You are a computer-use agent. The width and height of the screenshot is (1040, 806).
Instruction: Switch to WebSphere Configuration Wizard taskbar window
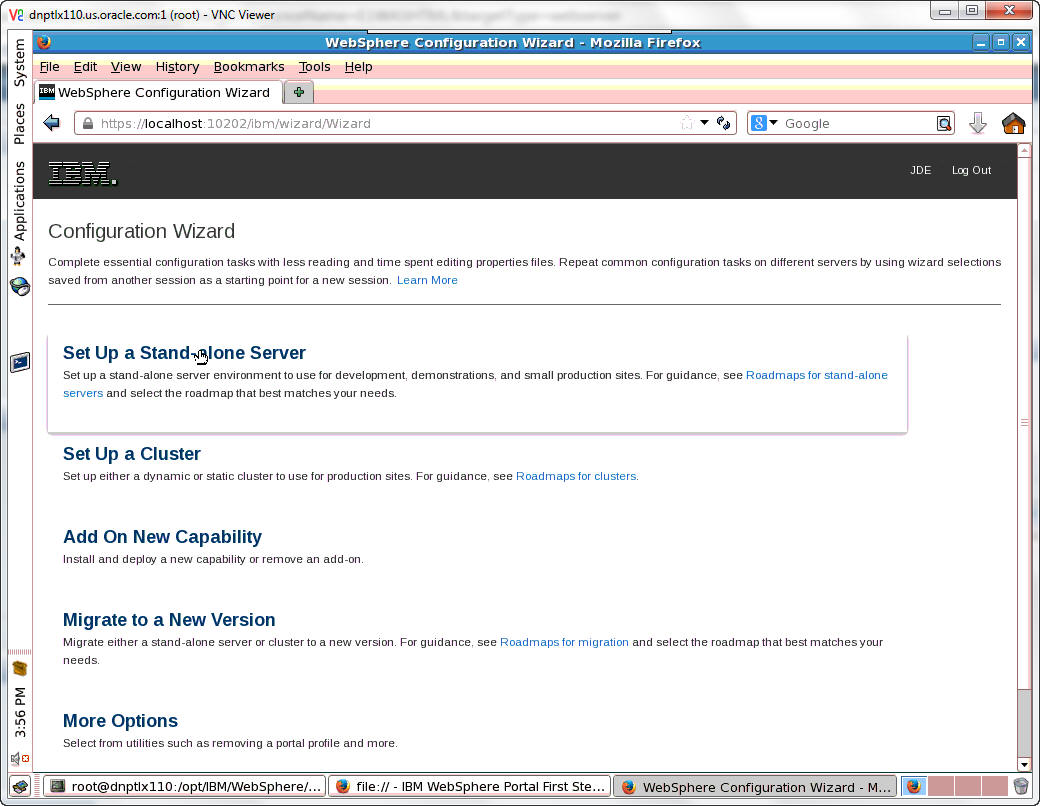[755, 787]
